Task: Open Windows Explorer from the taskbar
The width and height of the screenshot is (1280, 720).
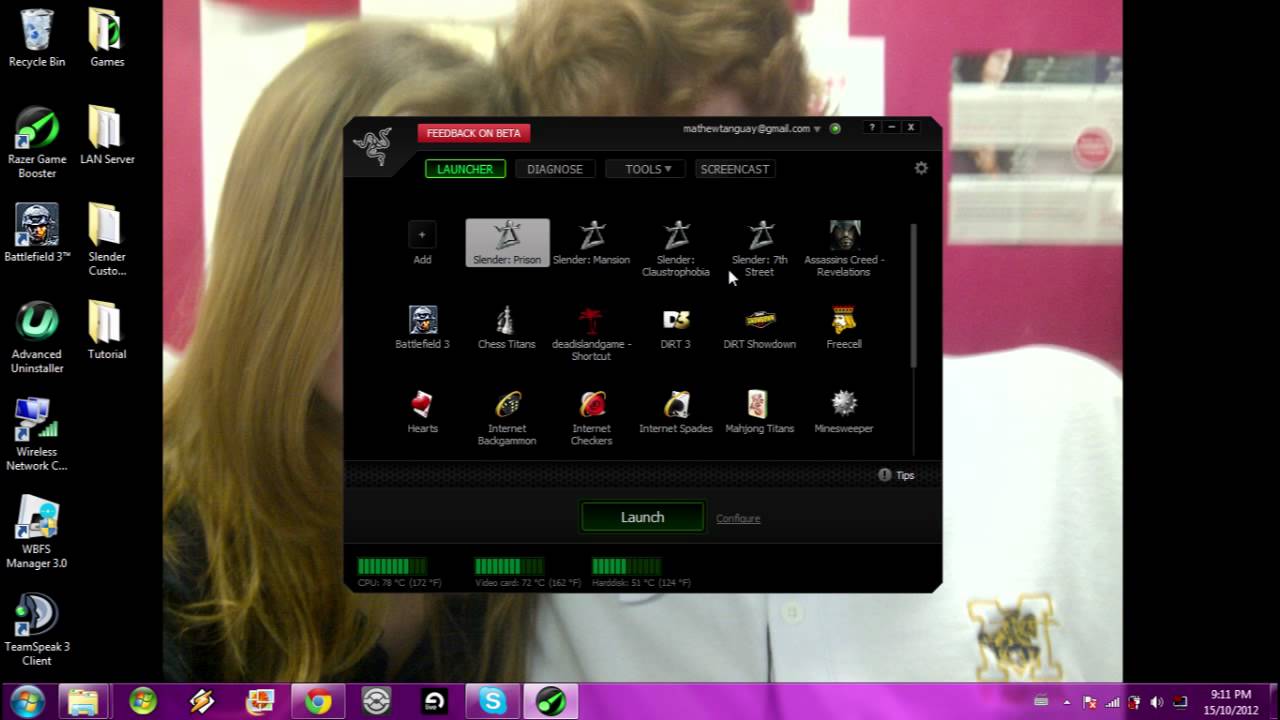Action: coord(82,702)
